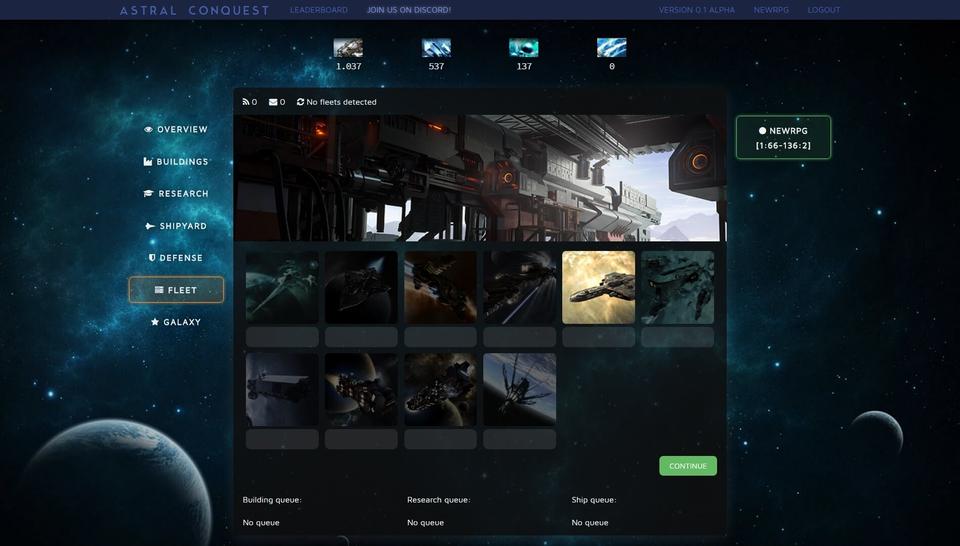Screen dimensions: 960x546
Task: Click the quantity field under the first ship
Action: pyautogui.click(x=282, y=337)
